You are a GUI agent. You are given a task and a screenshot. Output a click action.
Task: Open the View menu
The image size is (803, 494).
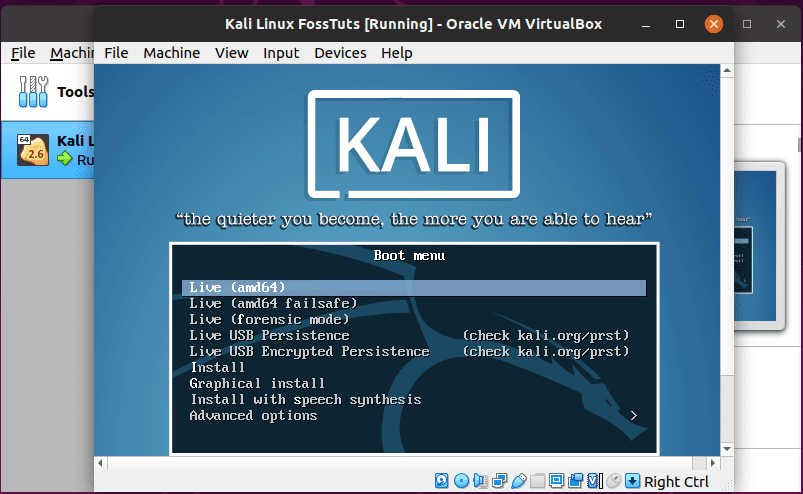(x=231, y=53)
